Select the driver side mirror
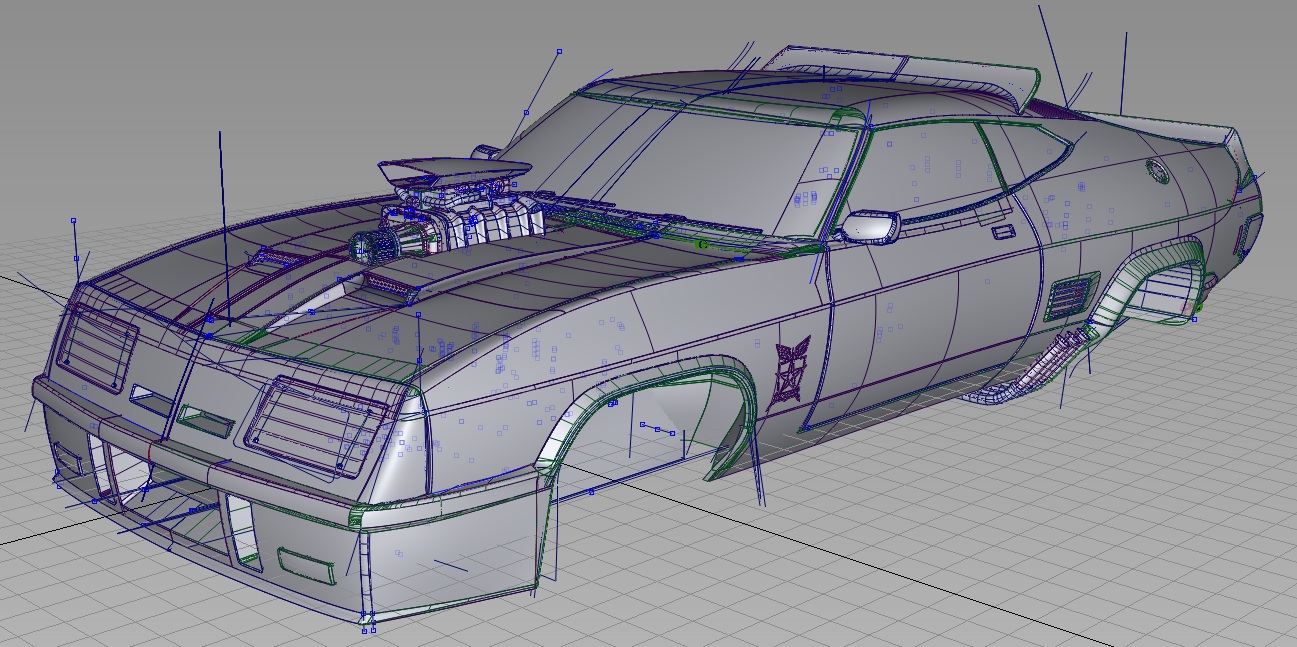 coord(868,227)
